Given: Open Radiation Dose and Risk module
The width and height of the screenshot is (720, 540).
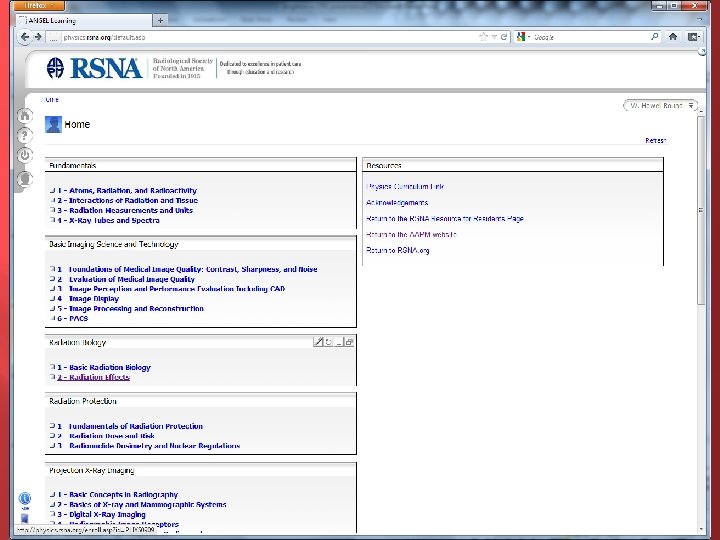Looking at the screenshot, I should coord(106,436).
